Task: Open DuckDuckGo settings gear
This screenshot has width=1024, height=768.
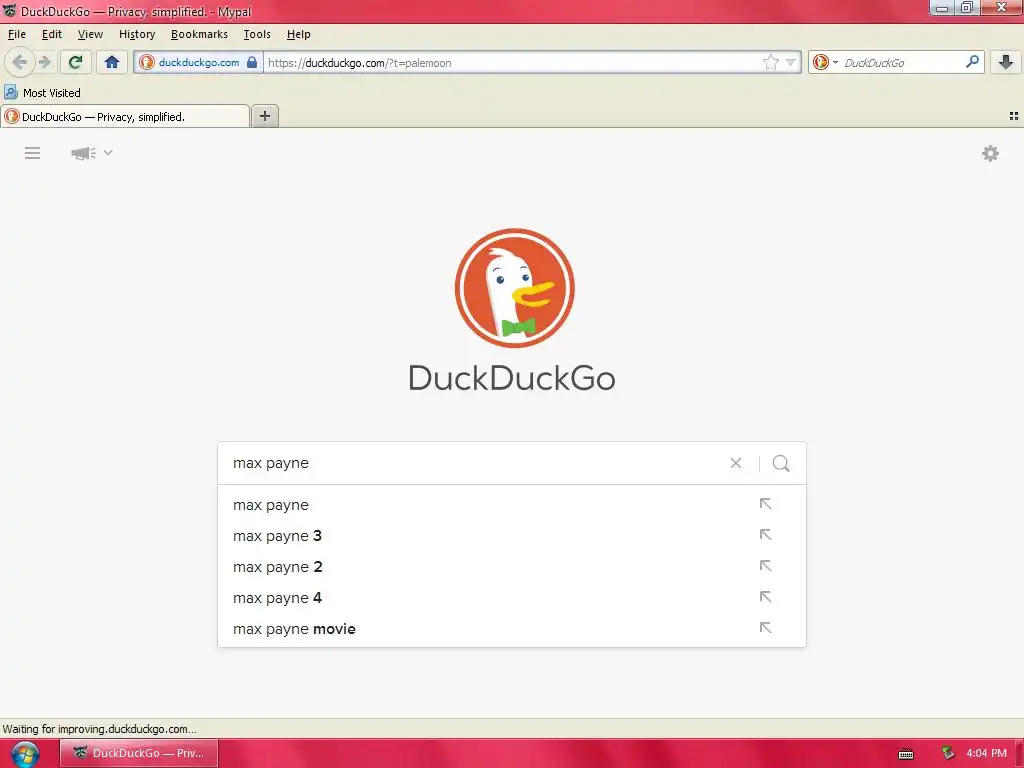Action: click(x=990, y=153)
